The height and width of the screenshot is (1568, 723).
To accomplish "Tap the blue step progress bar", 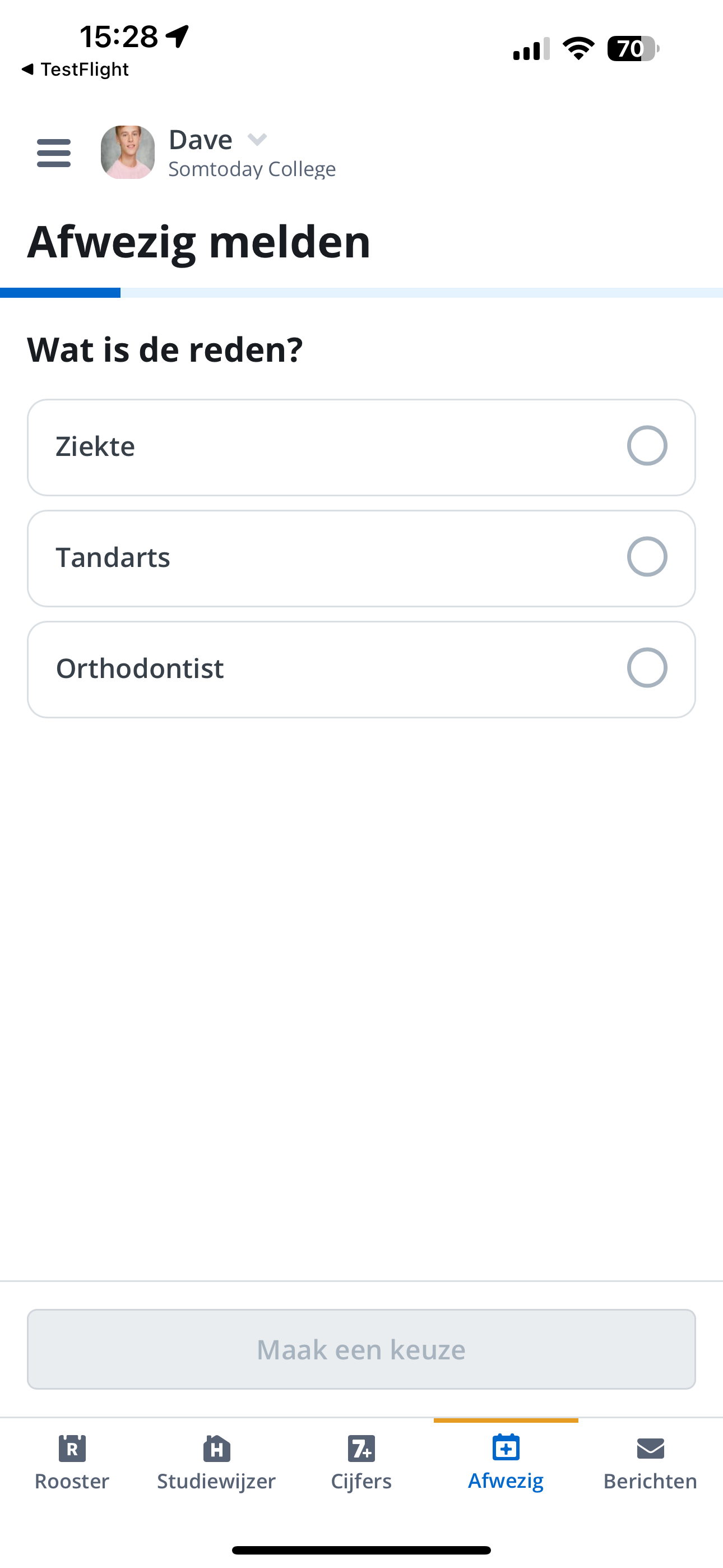I will tap(61, 293).
